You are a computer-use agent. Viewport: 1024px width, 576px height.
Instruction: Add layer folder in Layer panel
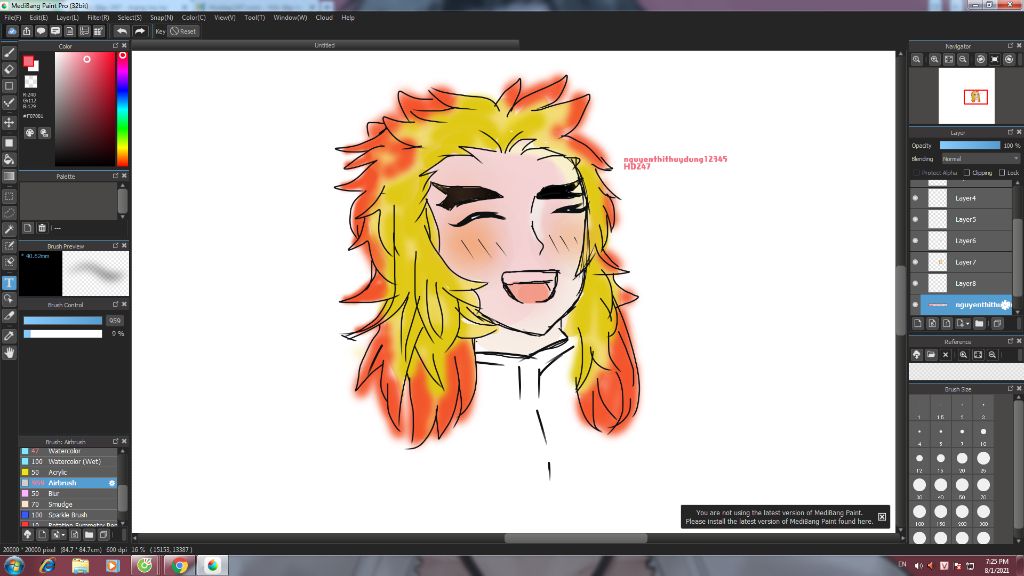pos(979,323)
